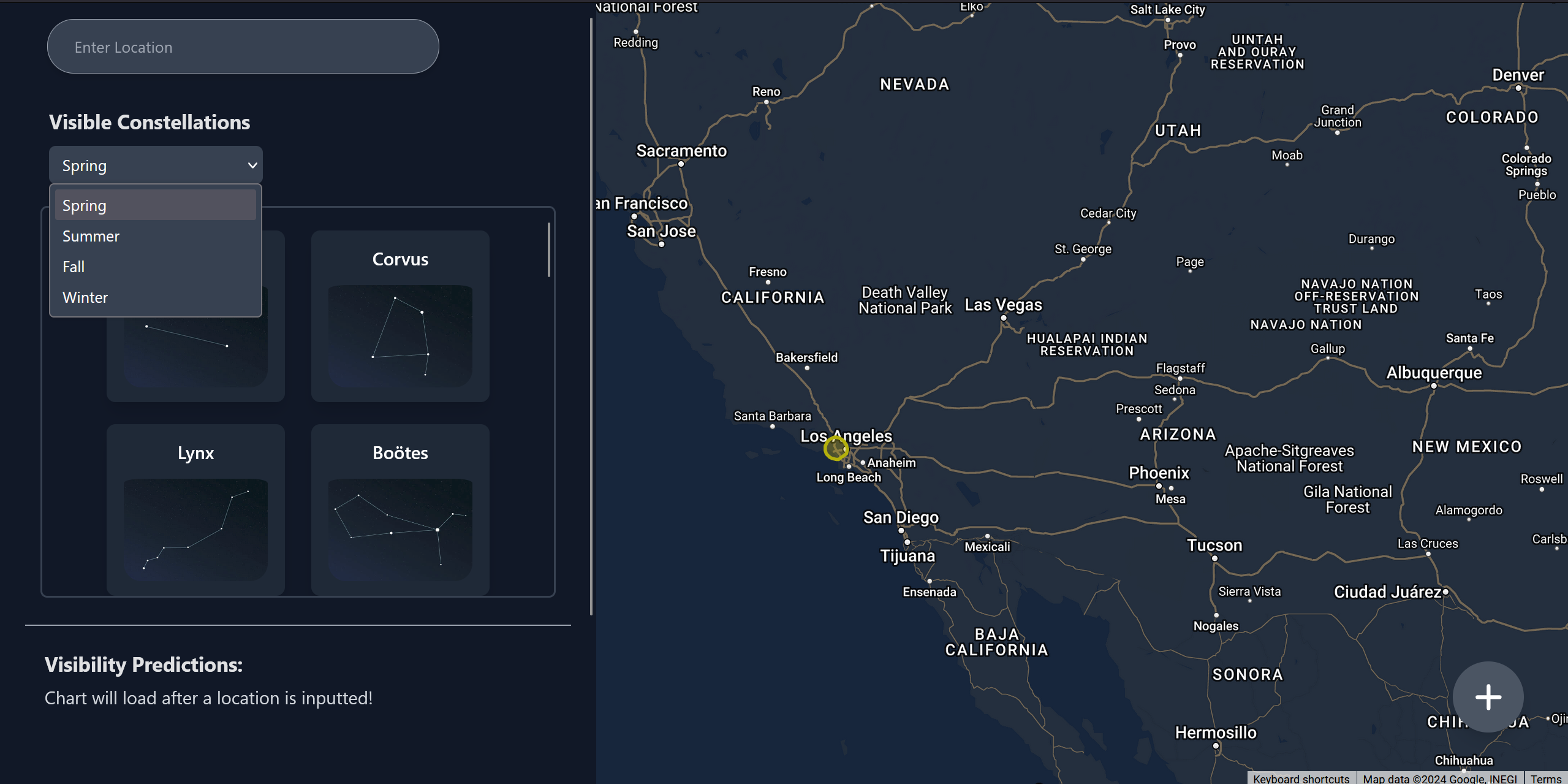This screenshot has height=784, width=1568.
Task: Select Summer from season list
Action: [91, 236]
